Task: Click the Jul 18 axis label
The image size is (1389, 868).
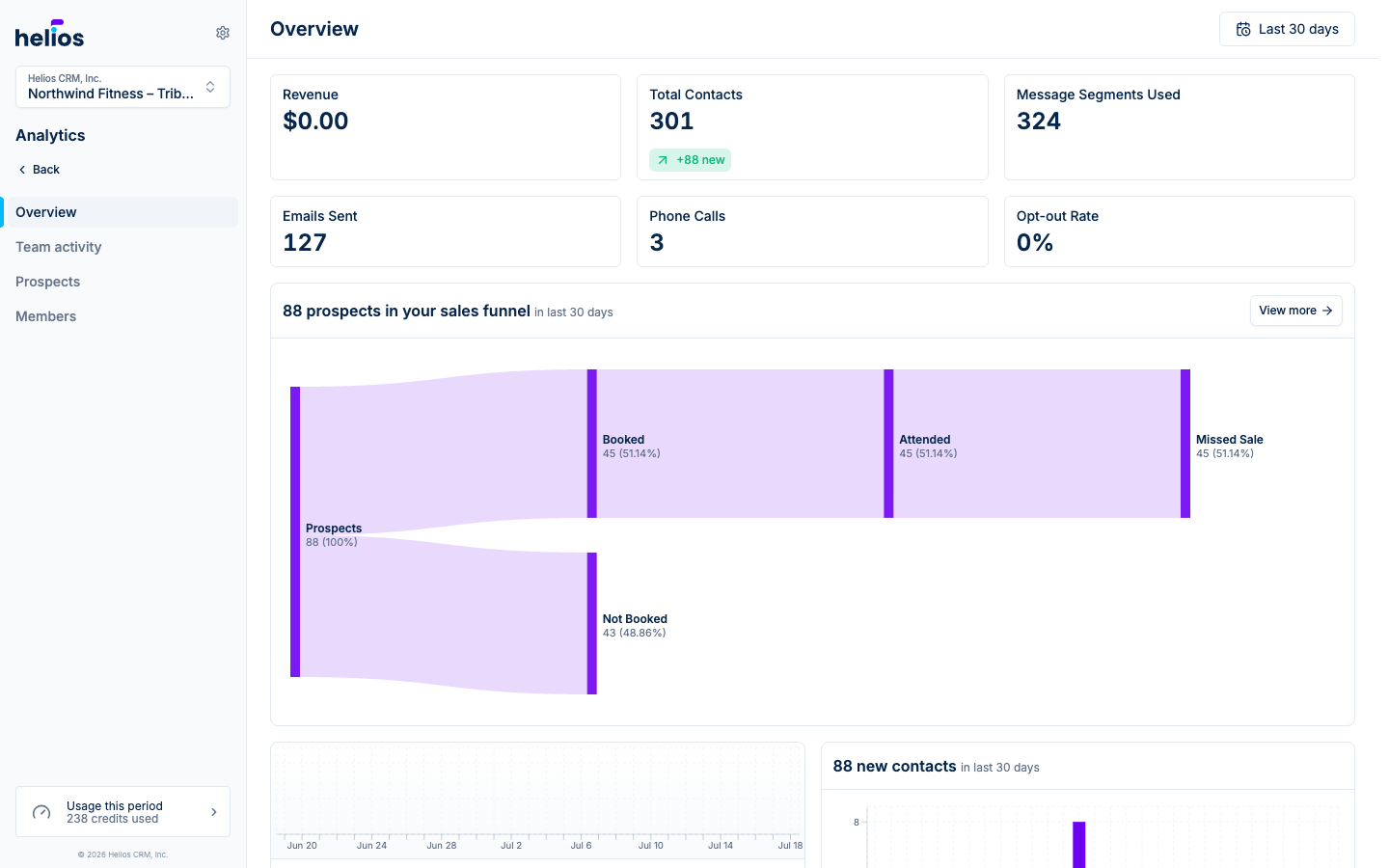Action: coord(790,846)
